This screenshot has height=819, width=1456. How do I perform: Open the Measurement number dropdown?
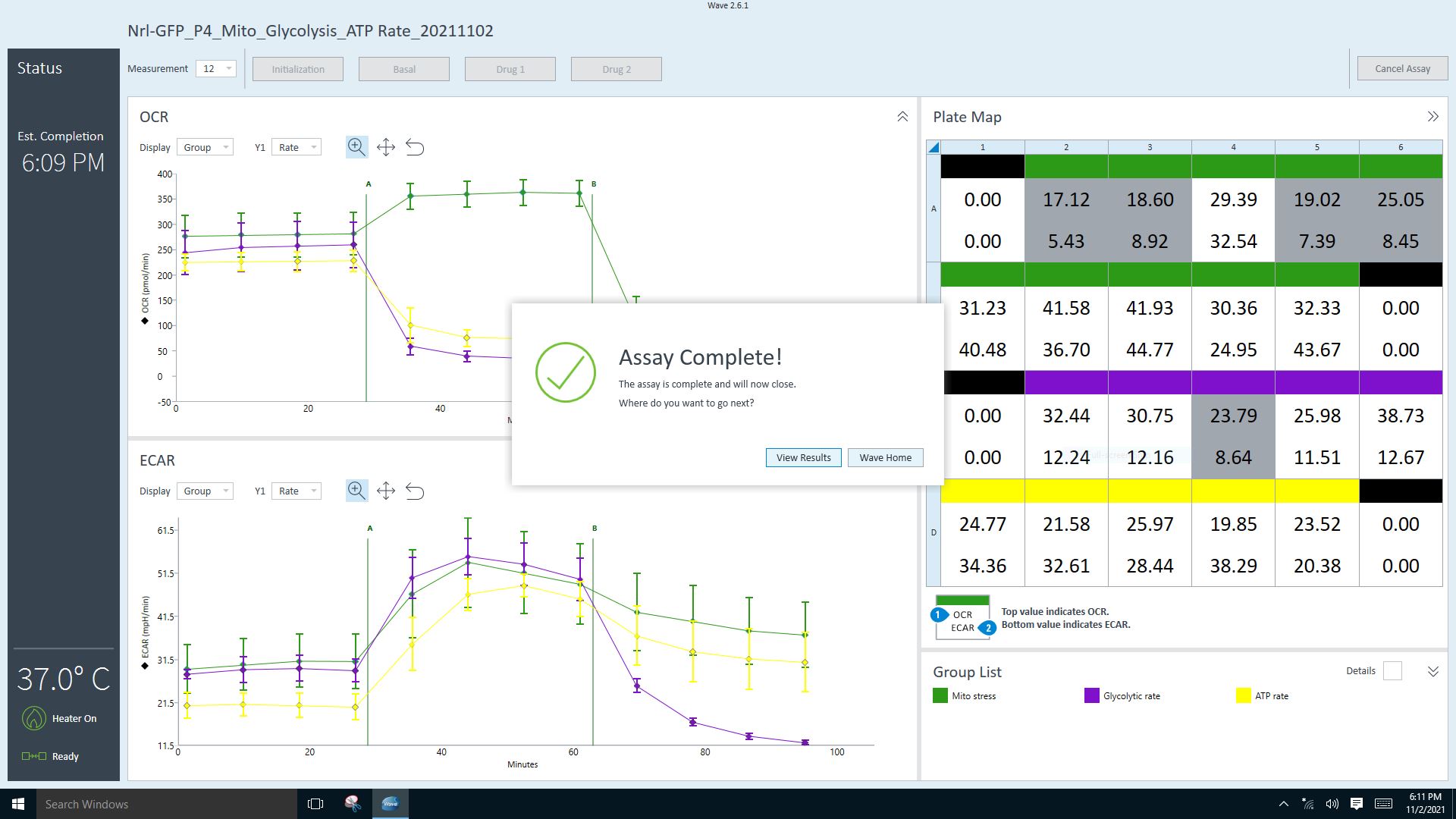[x=216, y=69]
